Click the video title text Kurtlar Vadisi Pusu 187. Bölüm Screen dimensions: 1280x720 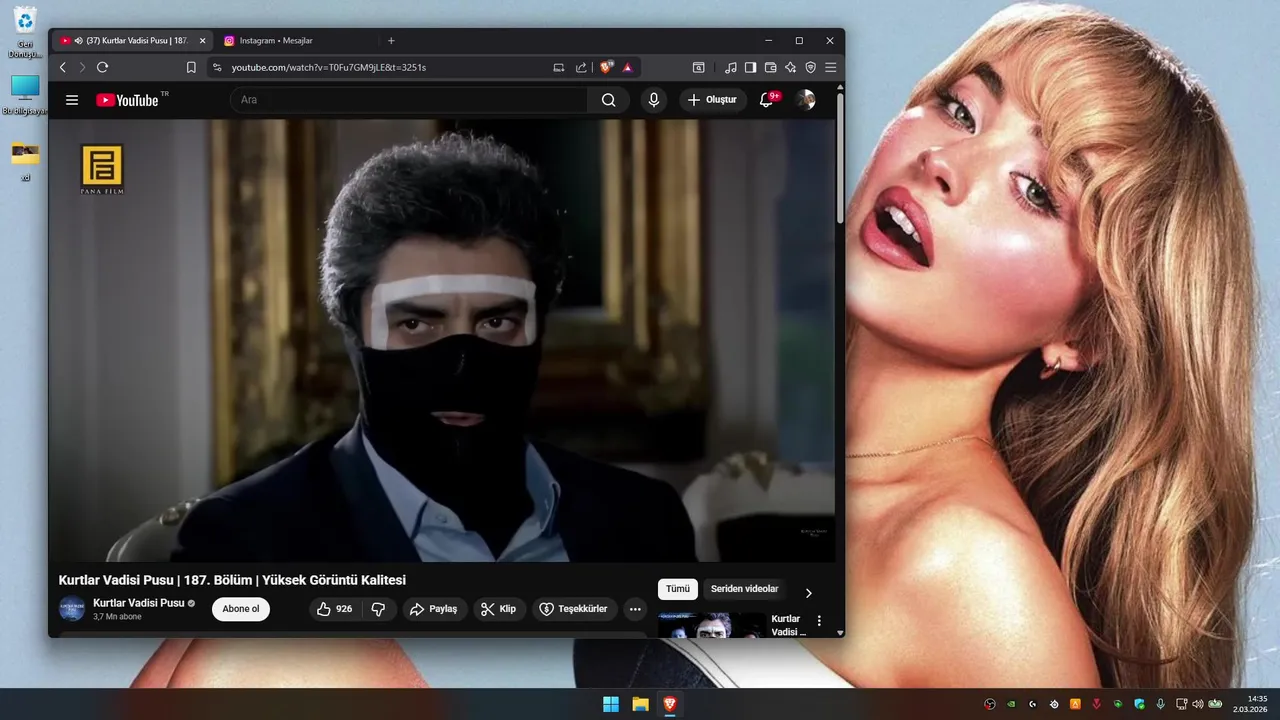232,580
